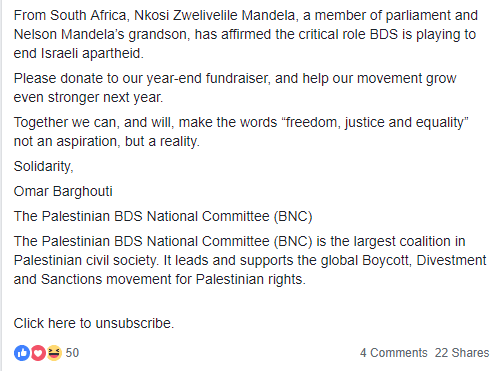The height and width of the screenshot is (371, 501).
Task: Open the 4 Comments link
Action: (394, 353)
